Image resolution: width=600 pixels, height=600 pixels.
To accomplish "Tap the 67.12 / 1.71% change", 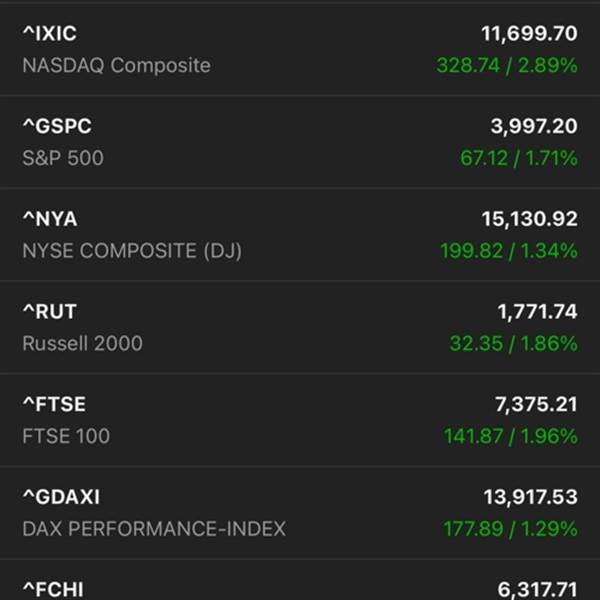I will 518,158.
